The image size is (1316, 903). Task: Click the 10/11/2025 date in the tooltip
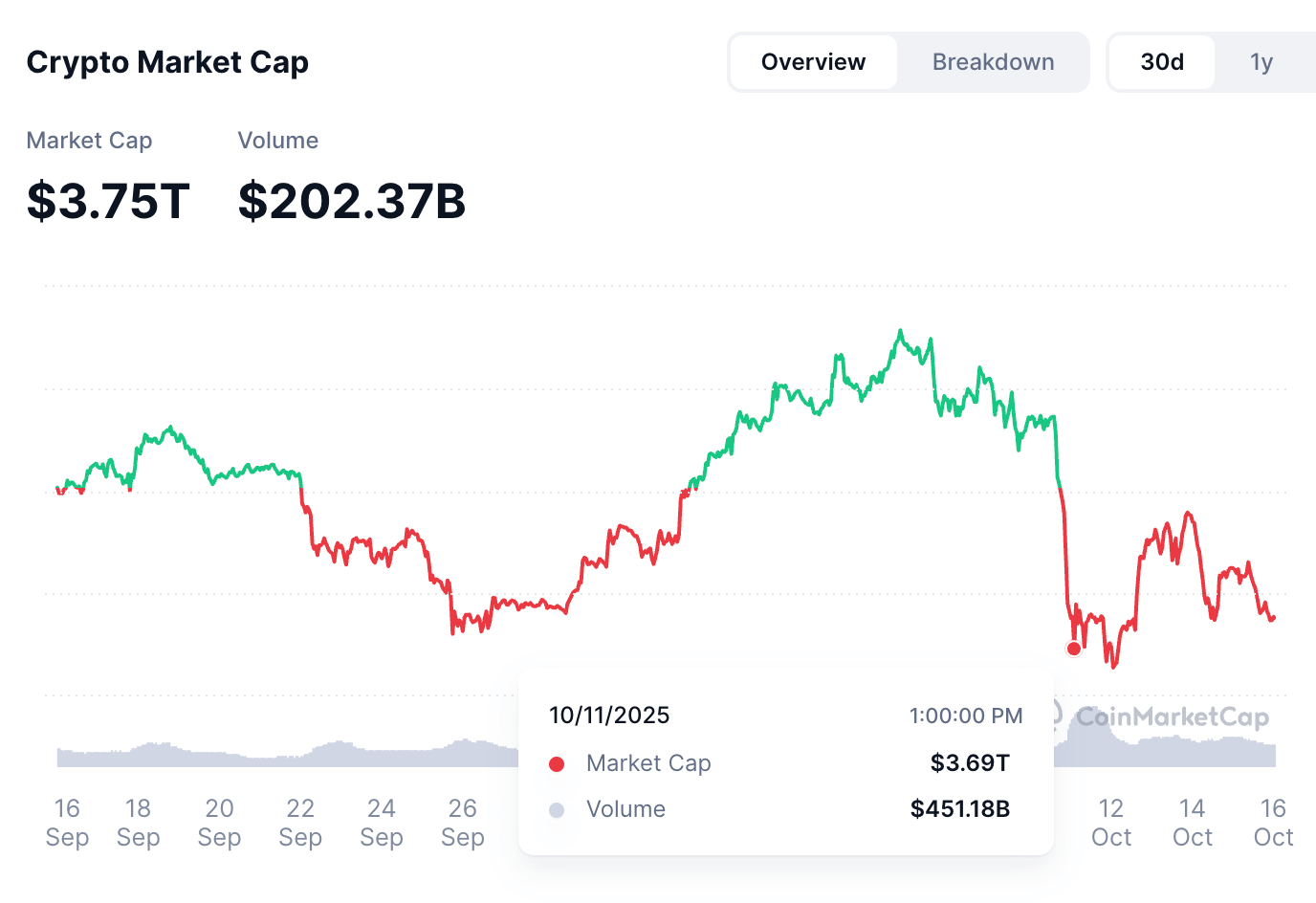(x=609, y=716)
